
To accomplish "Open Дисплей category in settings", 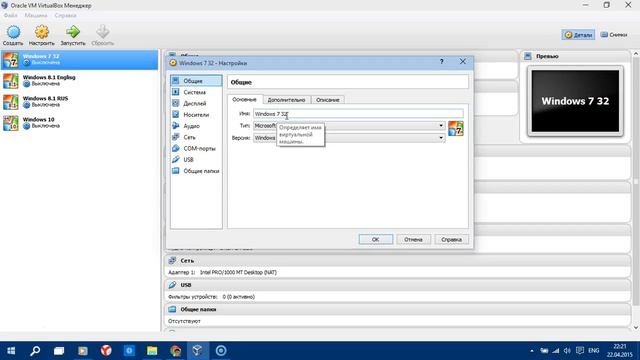I will click(196, 103).
